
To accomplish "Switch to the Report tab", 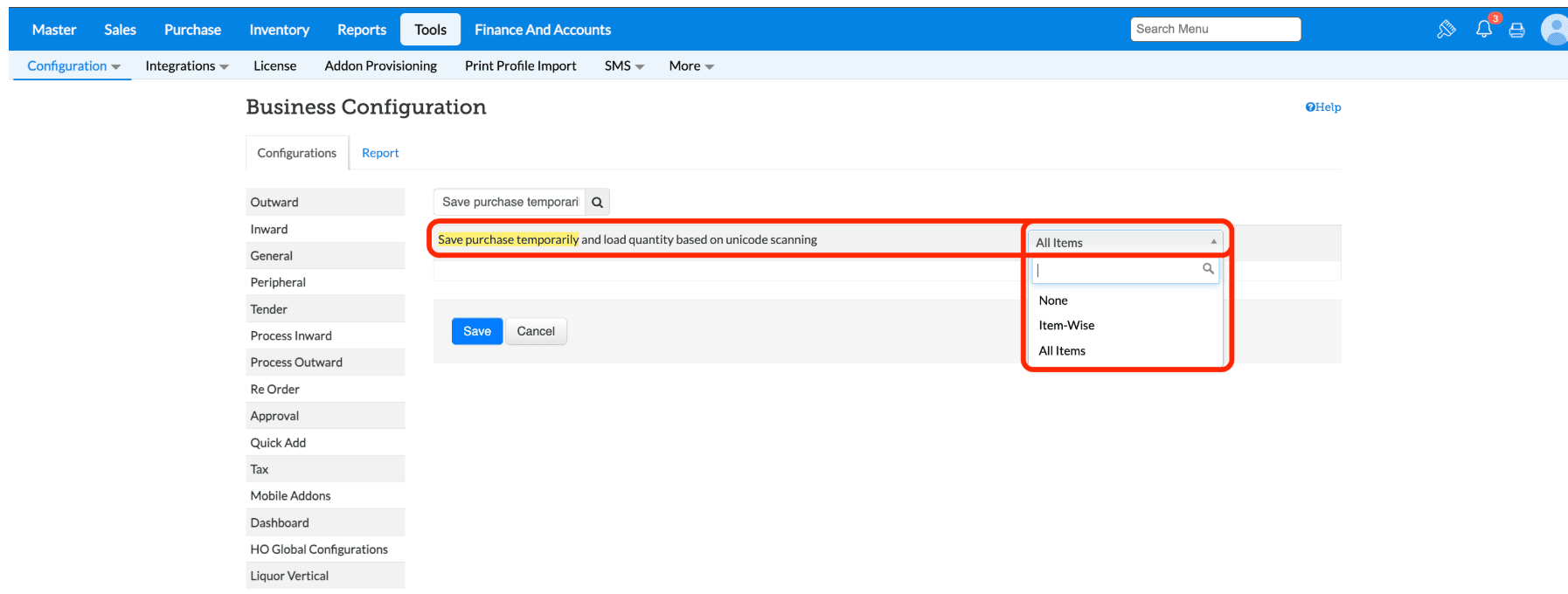I will pyautogui.click(x=380, y=153).
